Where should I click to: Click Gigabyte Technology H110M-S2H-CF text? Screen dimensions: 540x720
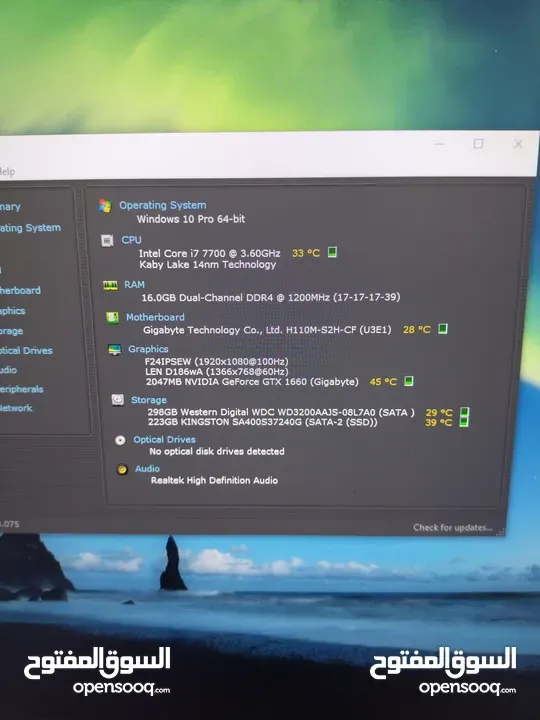[x=267, y=330]
